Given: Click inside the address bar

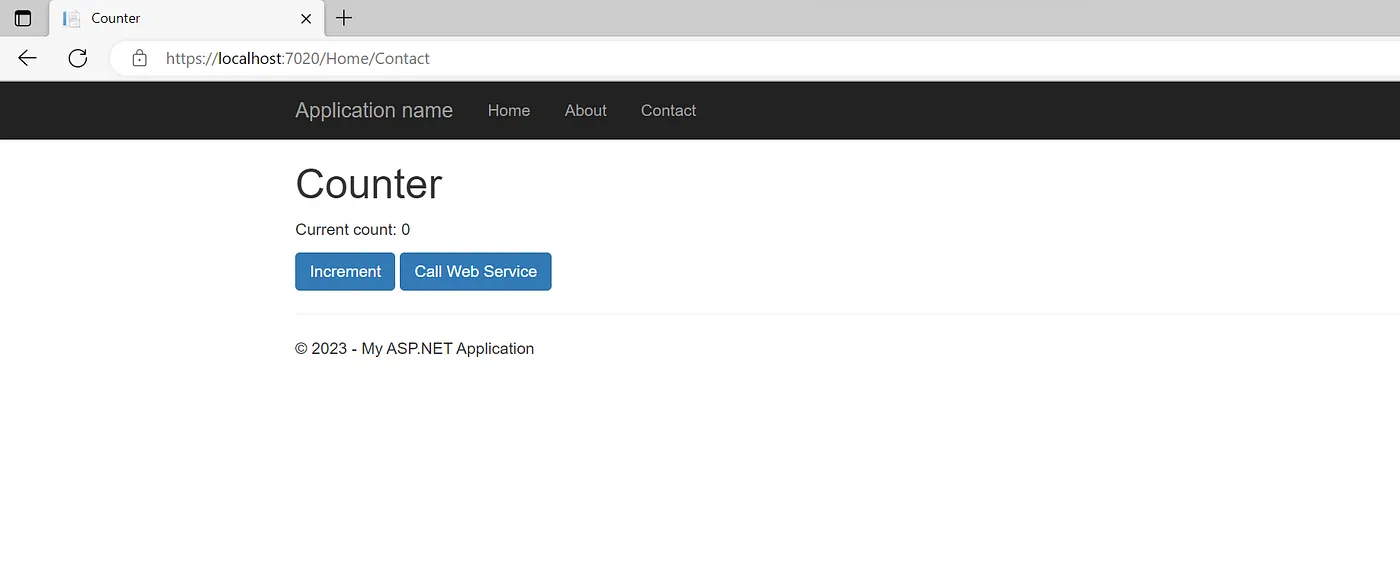Looking at the screenshot, I should pyautogui.click(x=600, y=58).
